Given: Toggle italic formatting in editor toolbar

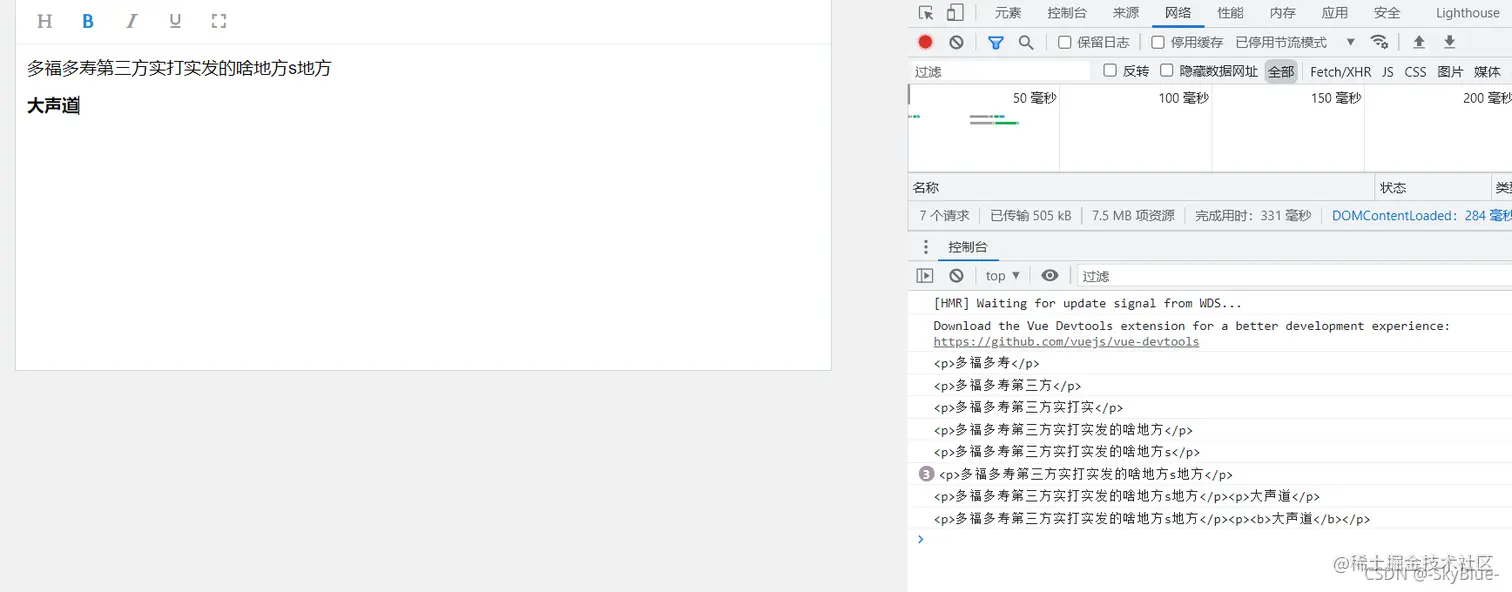Looking at the screenshot, I should [x=131, y=21].
